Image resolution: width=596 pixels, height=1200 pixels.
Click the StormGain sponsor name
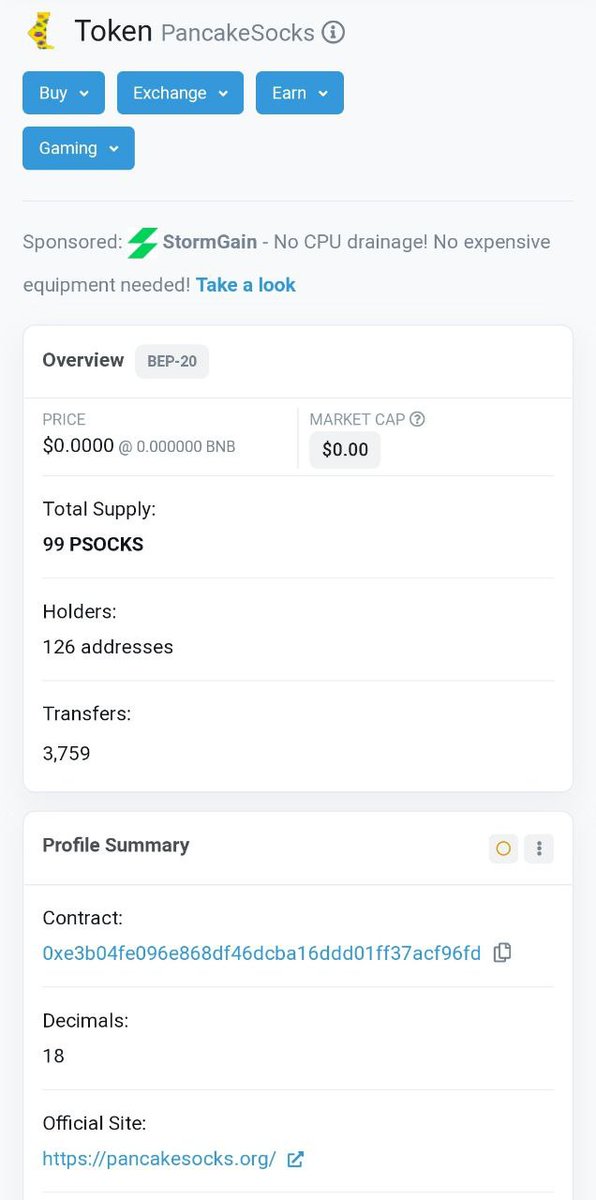pos(209,242)
